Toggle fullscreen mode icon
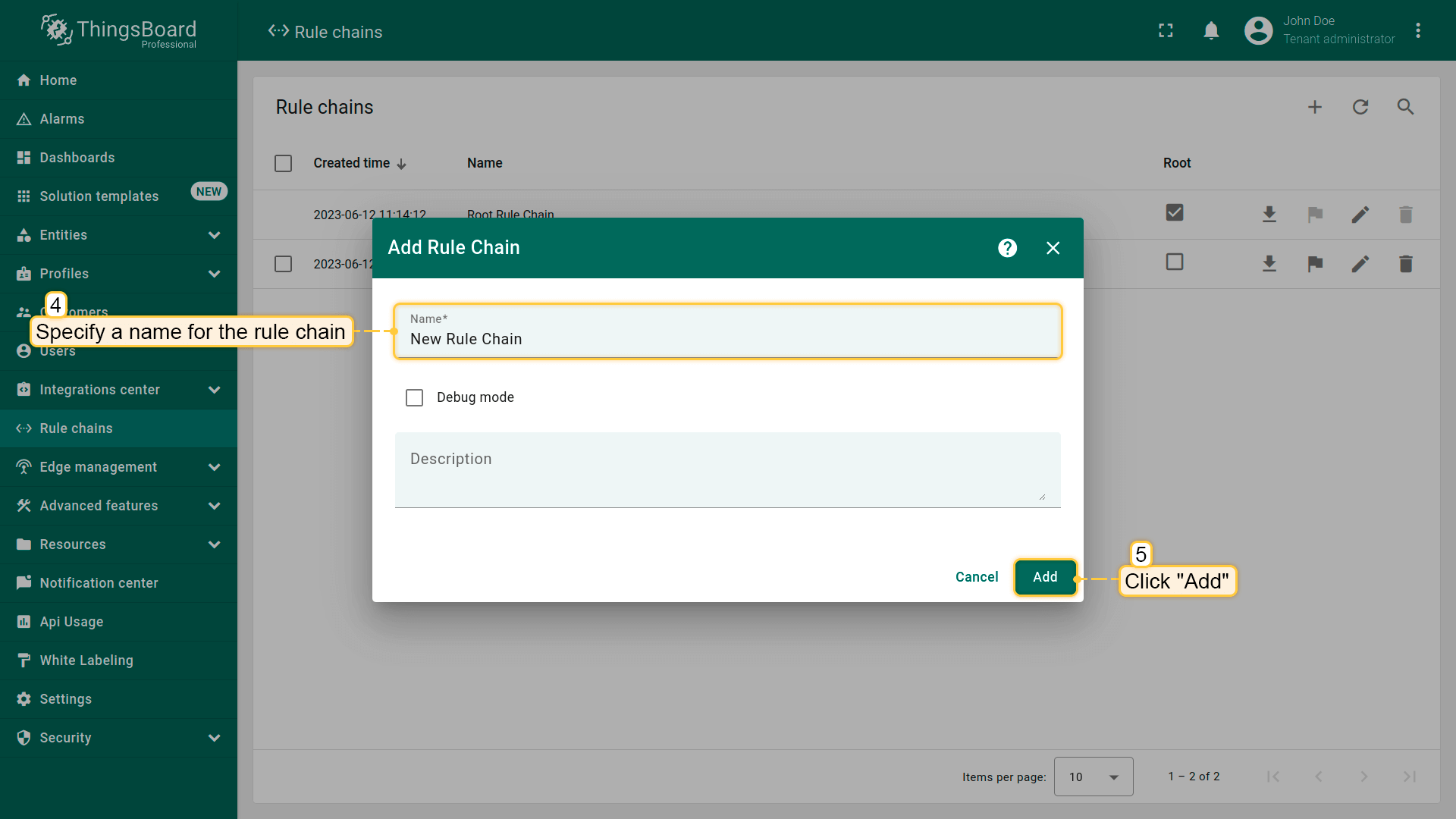Image resolution: width=1456 pixels, height=819 pixels. 1166,30
